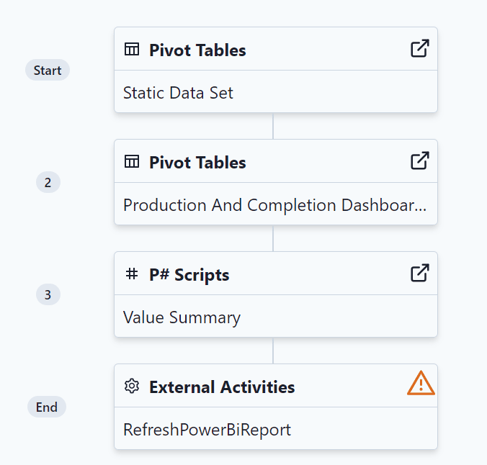Select the step 3 badge
Image resolution: width=487 pixels, height=465 pixels.
tap(48, 295)
